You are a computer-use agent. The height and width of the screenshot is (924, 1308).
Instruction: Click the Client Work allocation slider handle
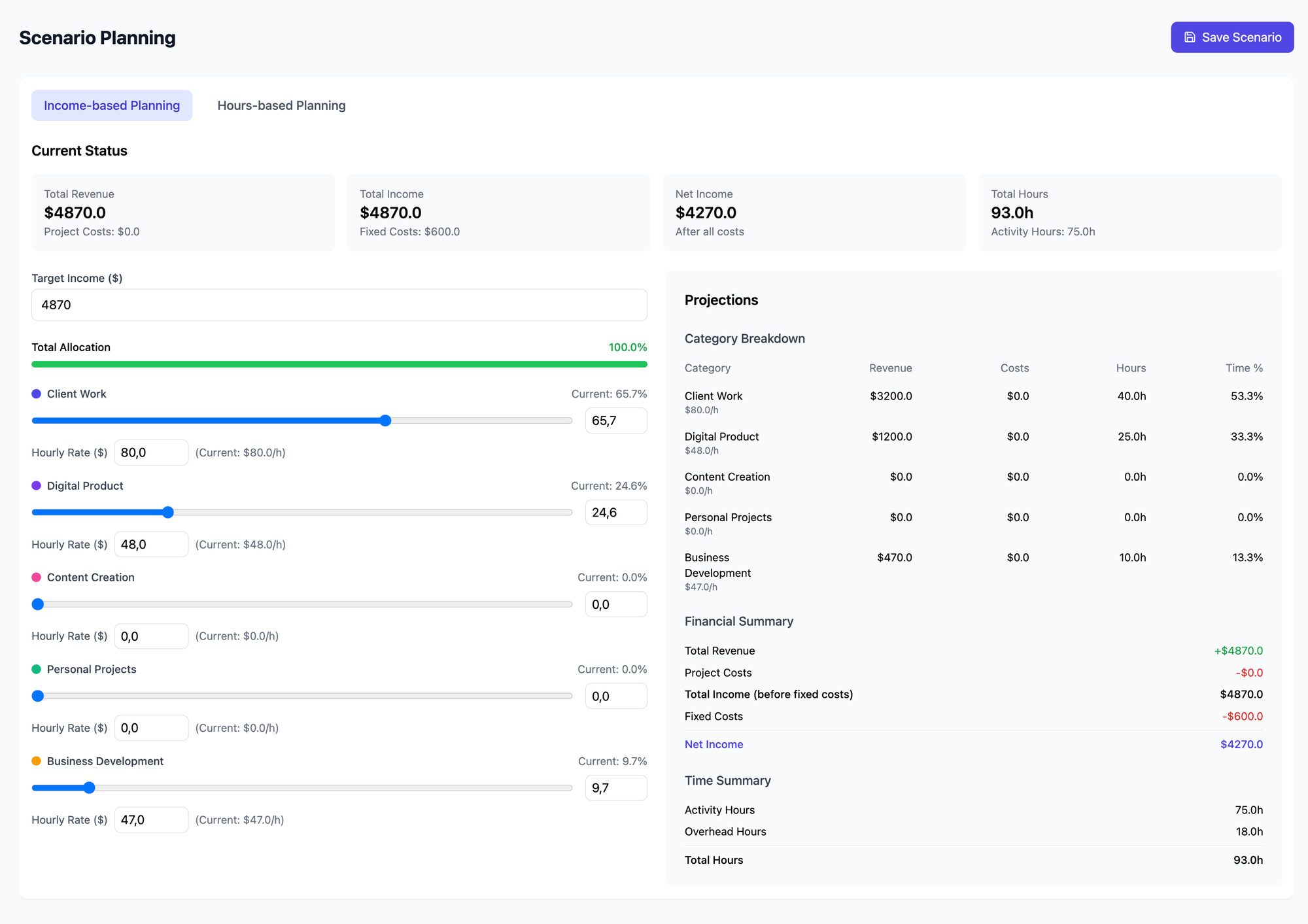click(x=385, y=420)
